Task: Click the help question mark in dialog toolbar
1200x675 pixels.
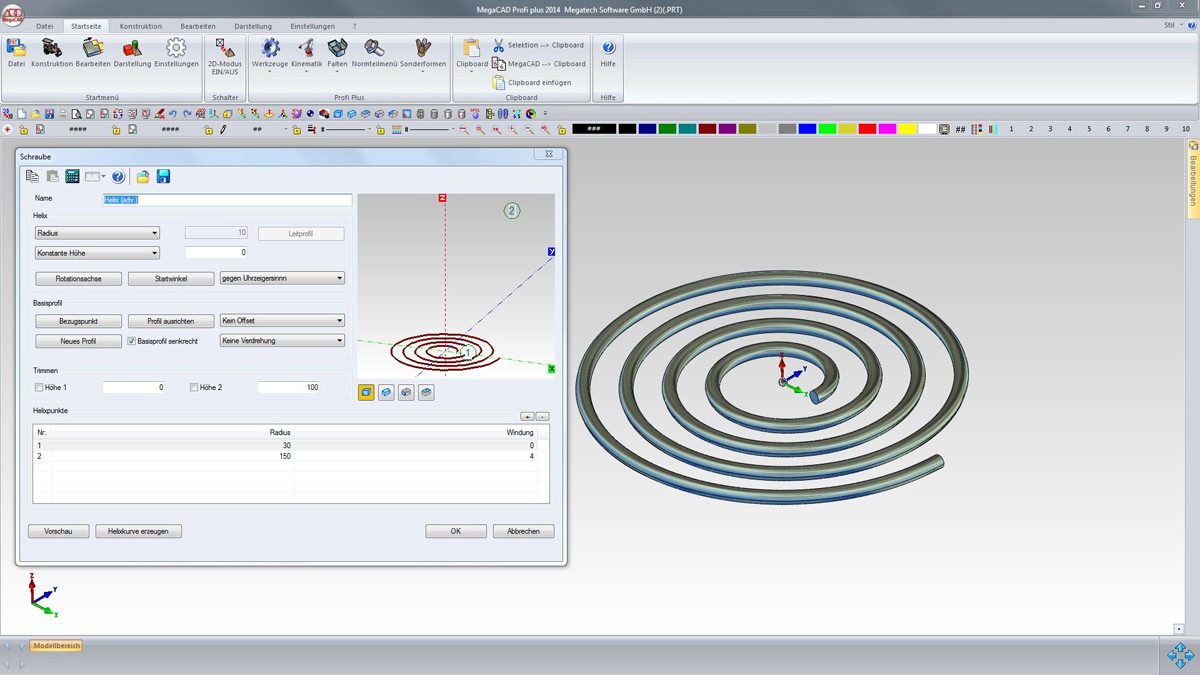Action: tap(118, 177)
